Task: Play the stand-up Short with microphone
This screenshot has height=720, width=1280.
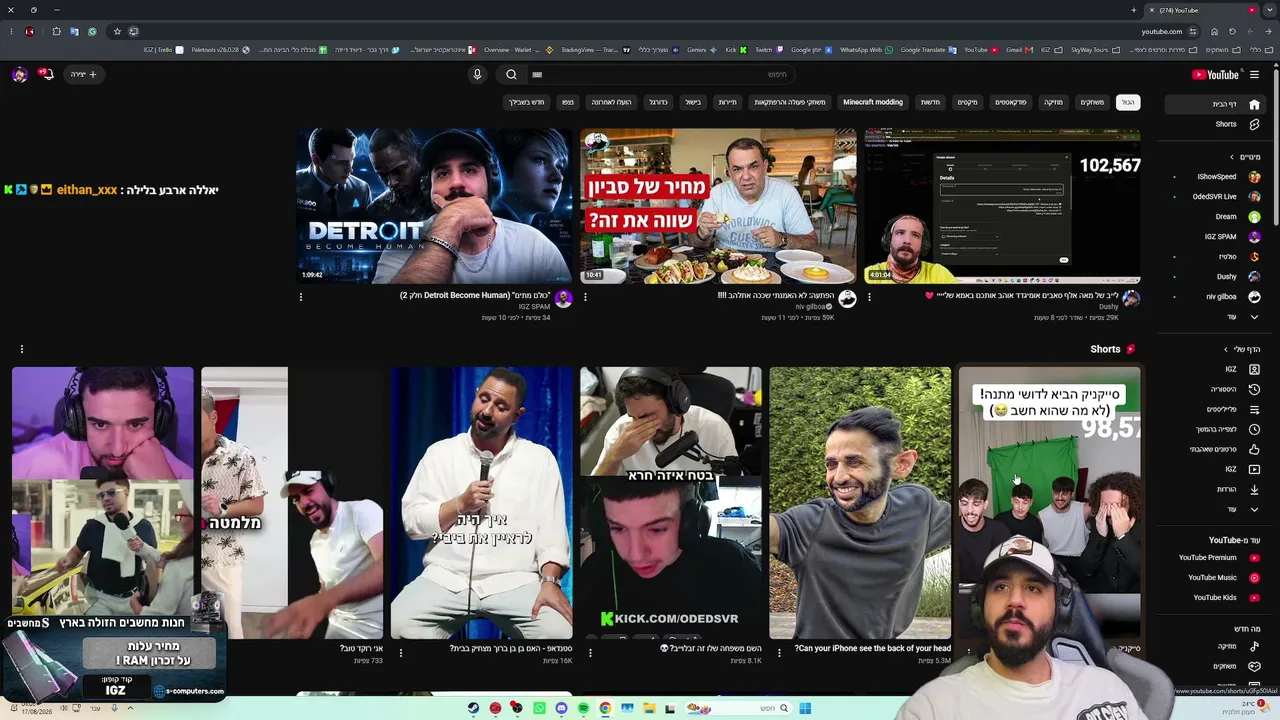Action: coord(481,502)
